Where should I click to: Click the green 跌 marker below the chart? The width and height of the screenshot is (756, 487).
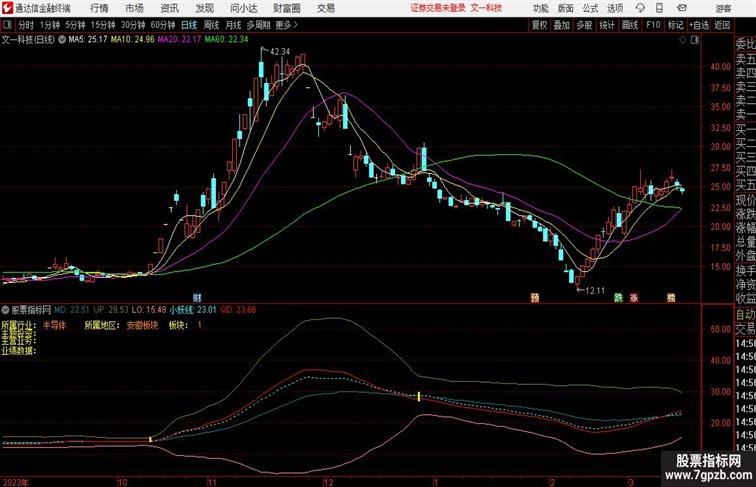coord(619,298)
